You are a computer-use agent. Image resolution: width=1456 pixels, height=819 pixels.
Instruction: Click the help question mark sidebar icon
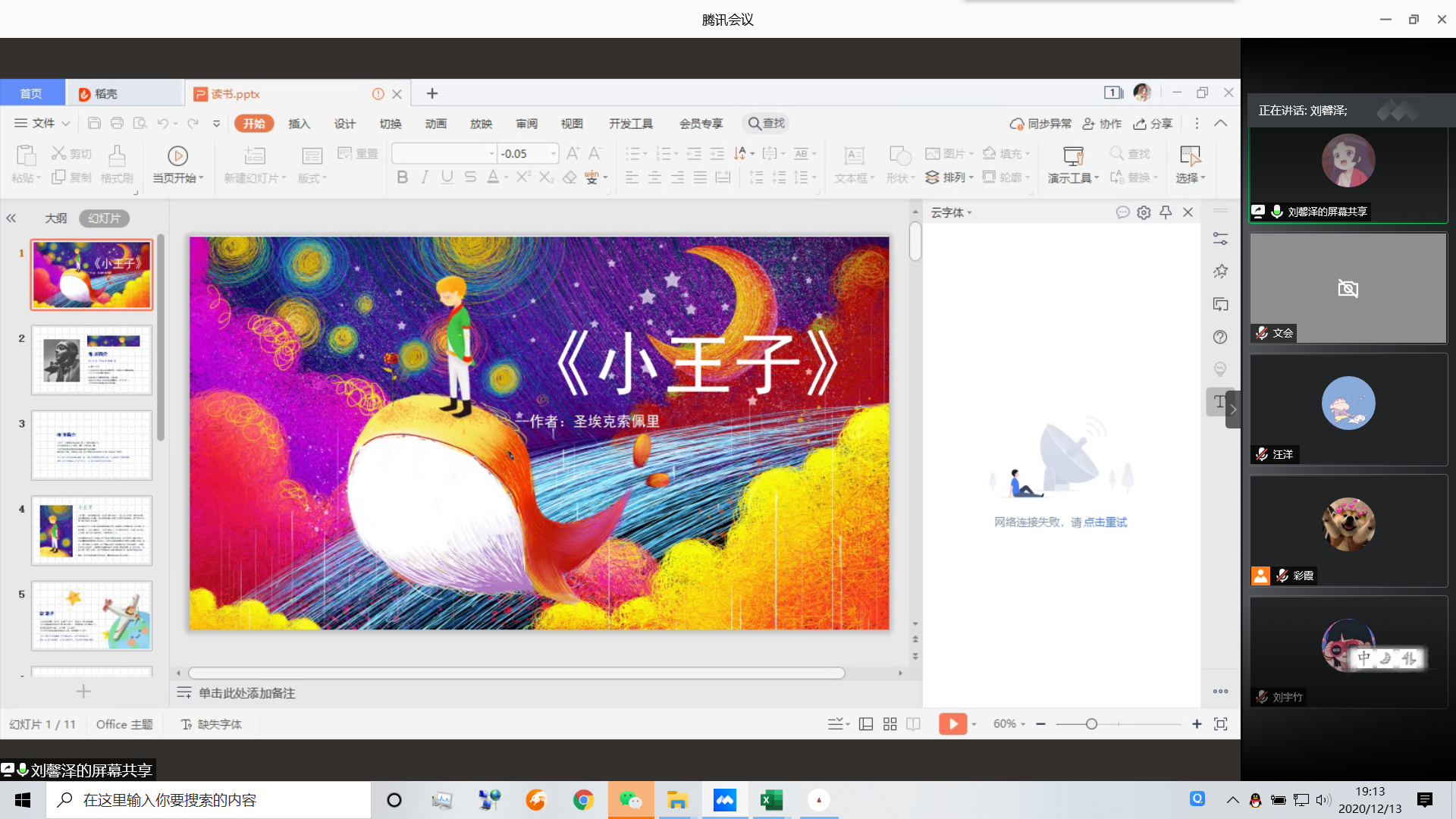[1220, 337]
